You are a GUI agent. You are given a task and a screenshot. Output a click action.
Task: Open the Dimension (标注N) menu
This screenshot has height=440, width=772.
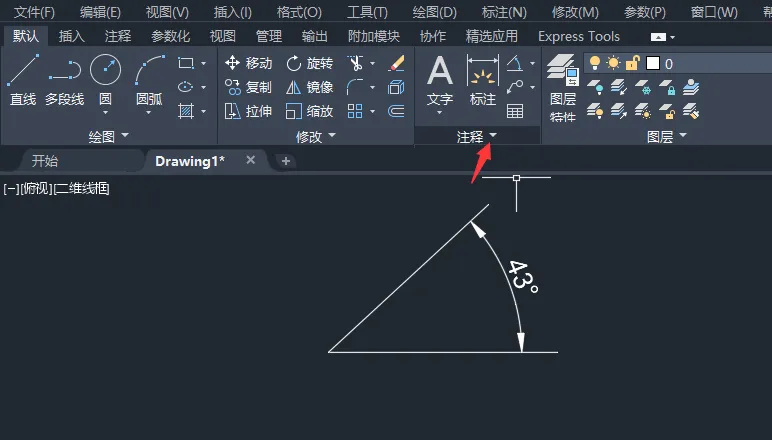coord(504,12)
